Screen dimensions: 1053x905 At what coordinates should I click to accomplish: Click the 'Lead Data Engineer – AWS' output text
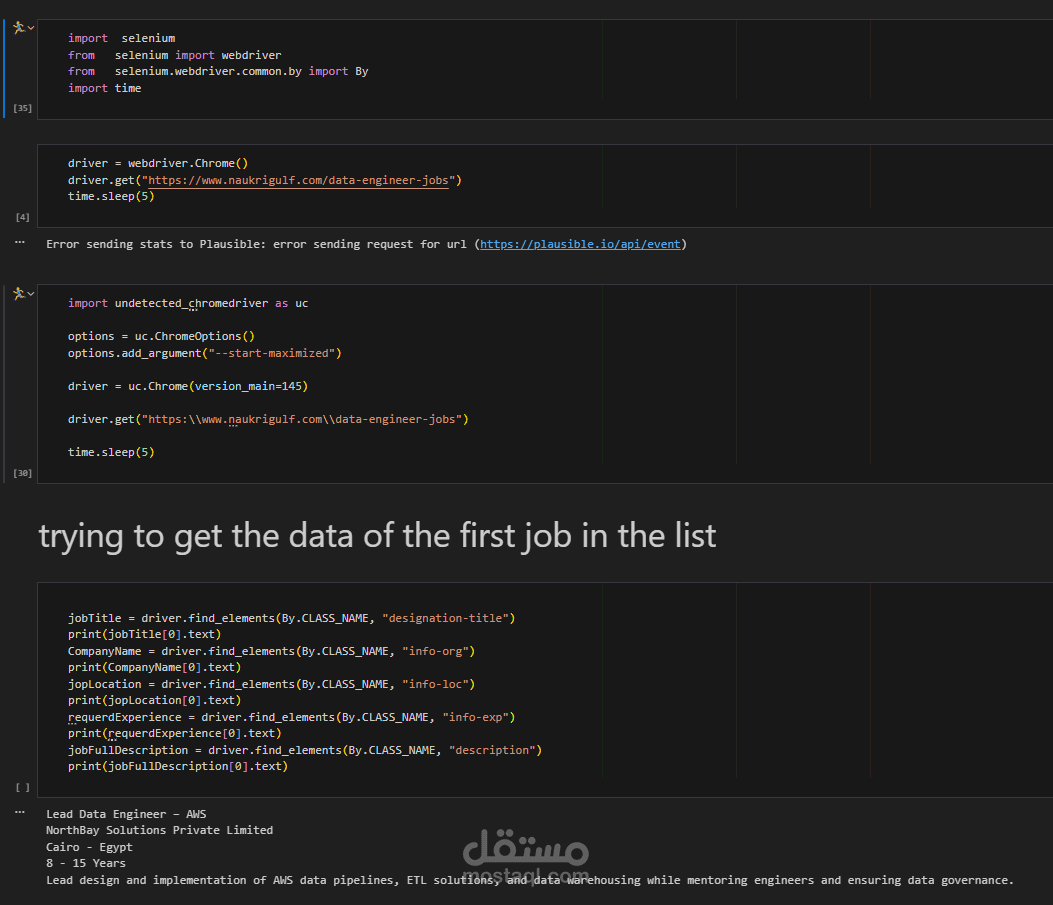click(x=126, y=814)
